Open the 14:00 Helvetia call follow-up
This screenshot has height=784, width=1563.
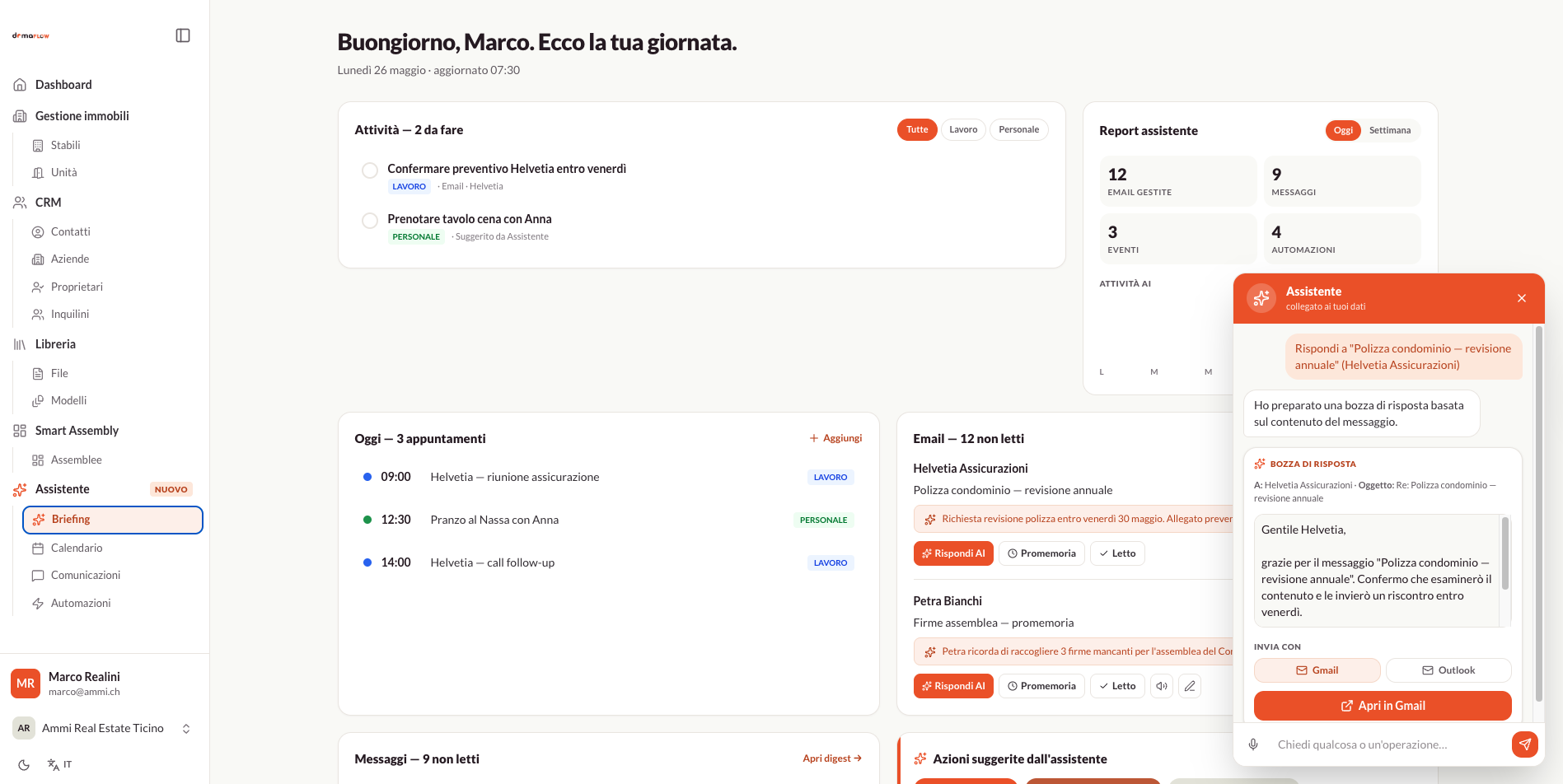[608, 562]
